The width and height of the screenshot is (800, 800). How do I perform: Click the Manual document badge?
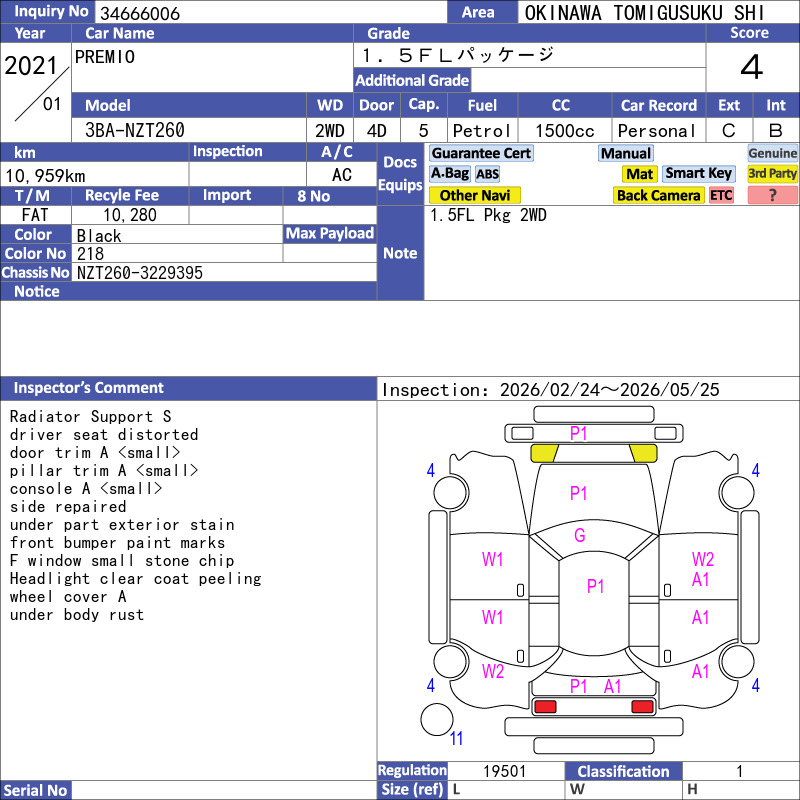click(x=626, y=153)
